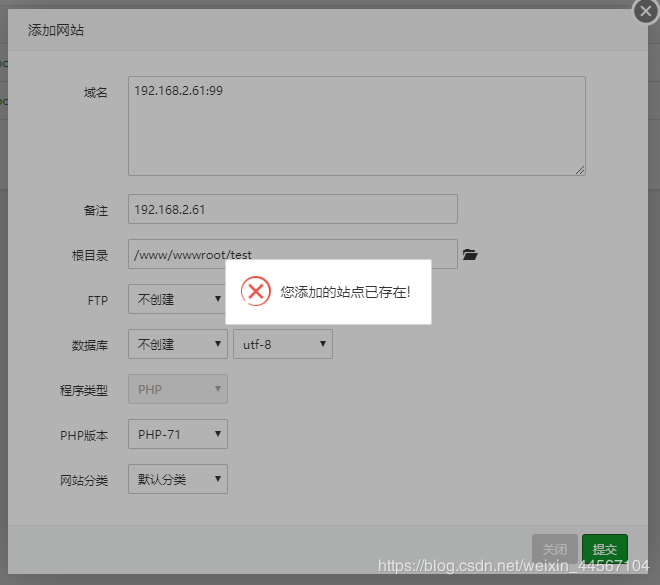This screenshot has height=585, width=660.
Task: Click the textarea resize handle corner
Action: point(580,170)
